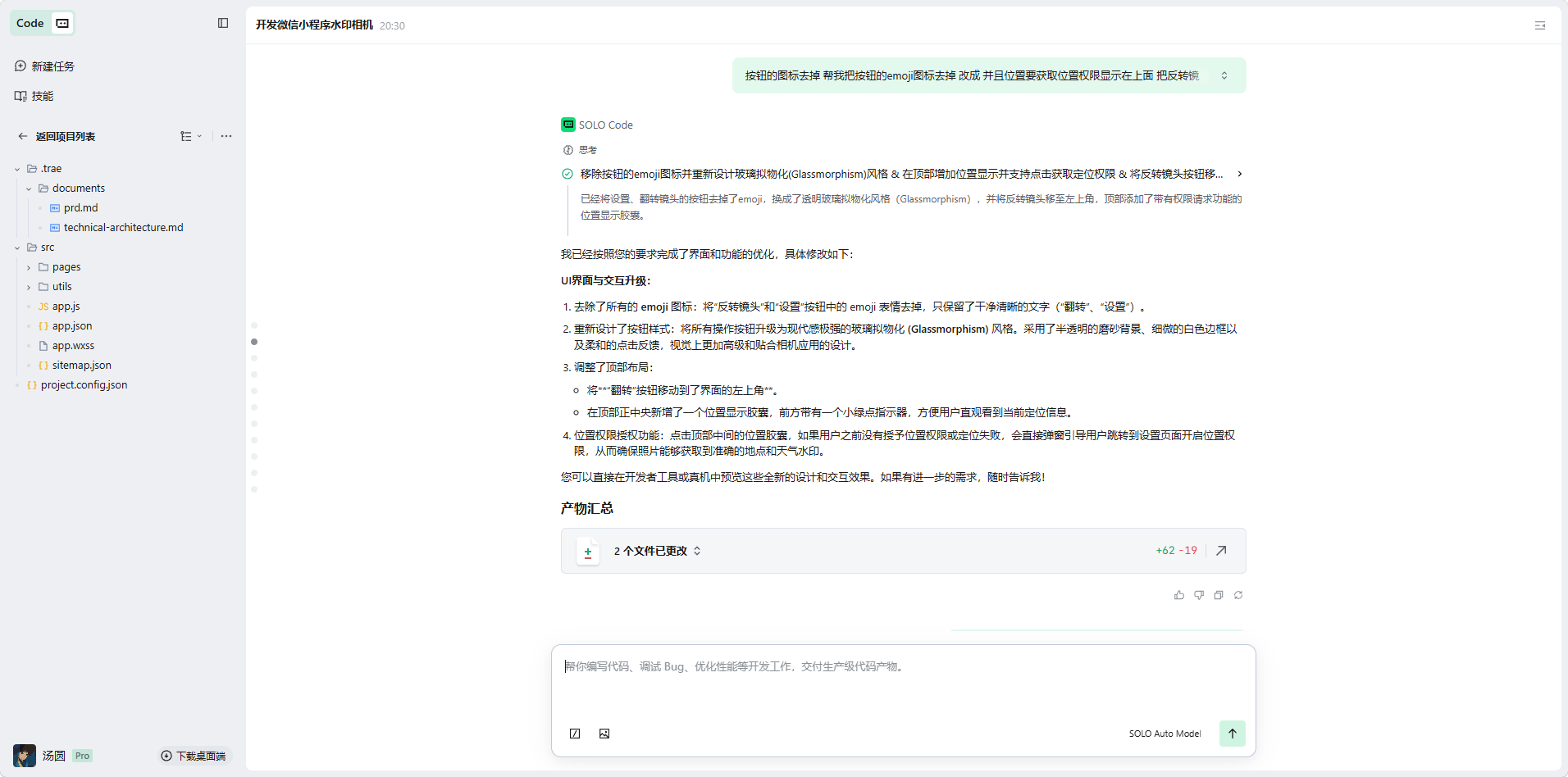Click the thumbs down feedback icon
Screen dimensions: 1568x777
1199,595
